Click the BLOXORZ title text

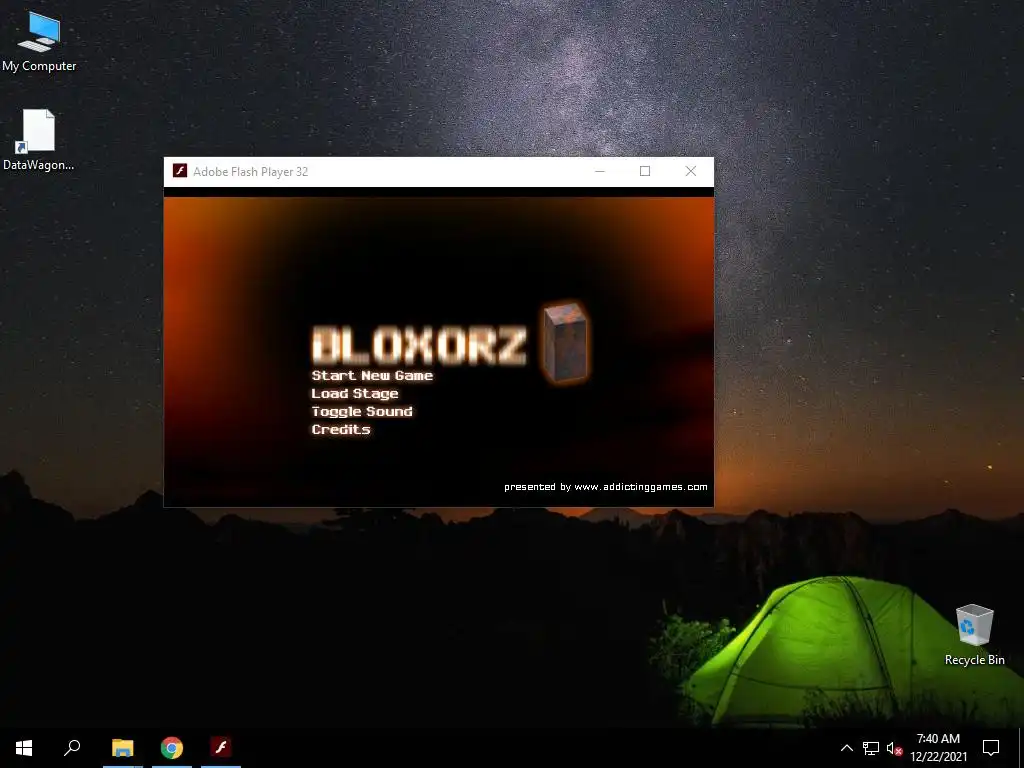419,345
